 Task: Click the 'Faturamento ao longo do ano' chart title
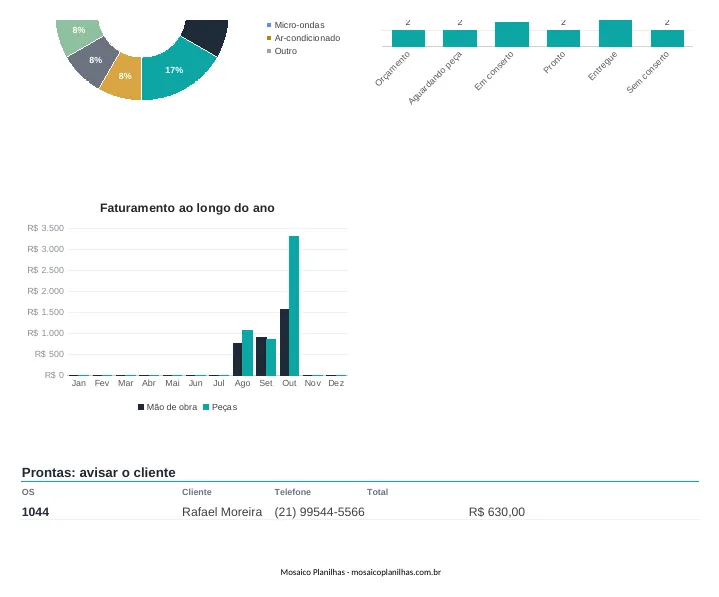187,208
